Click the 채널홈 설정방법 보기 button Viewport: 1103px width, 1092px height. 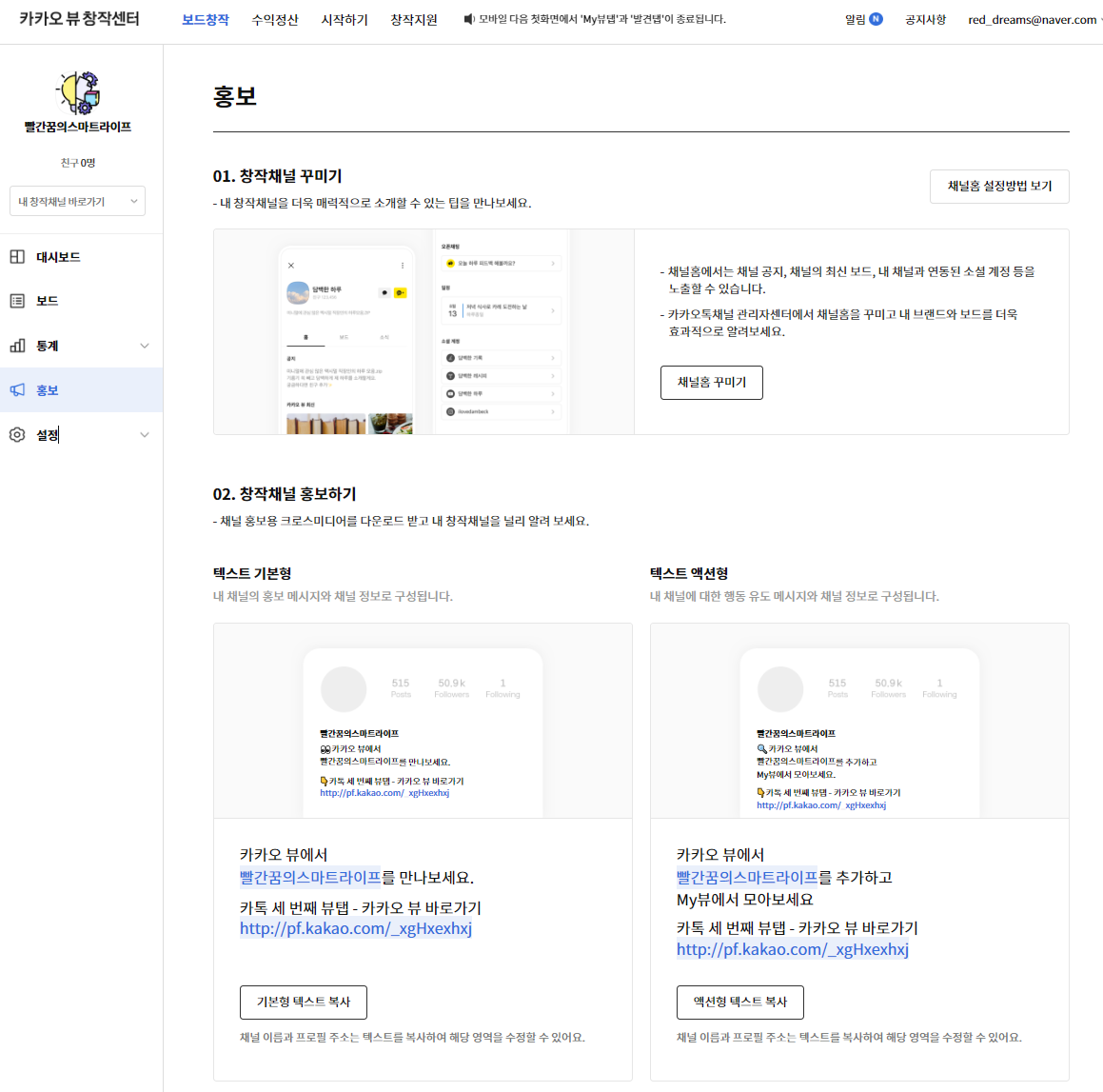coord(999,187)
